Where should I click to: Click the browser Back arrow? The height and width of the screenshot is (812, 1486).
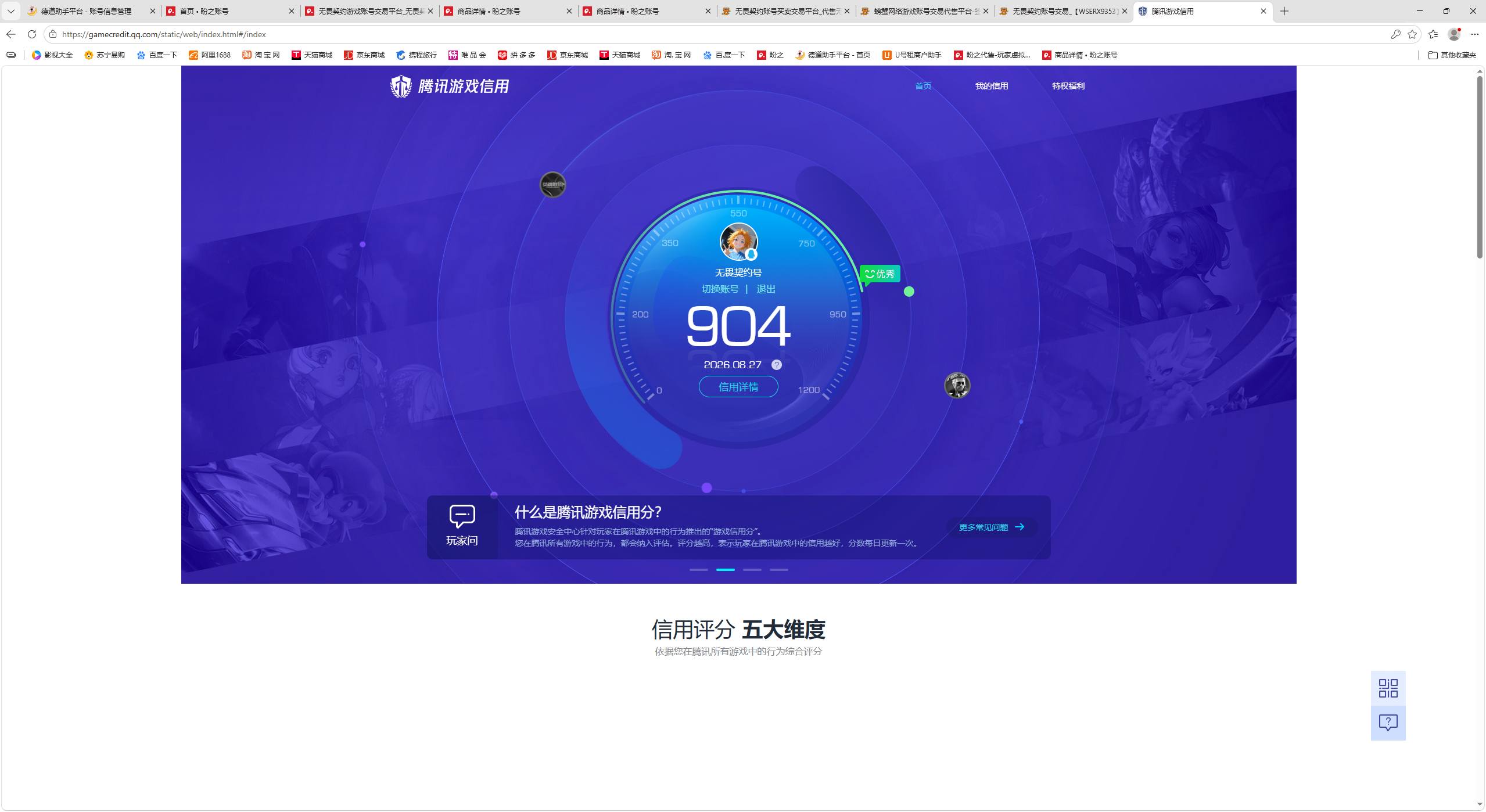[x=11, y=34]
